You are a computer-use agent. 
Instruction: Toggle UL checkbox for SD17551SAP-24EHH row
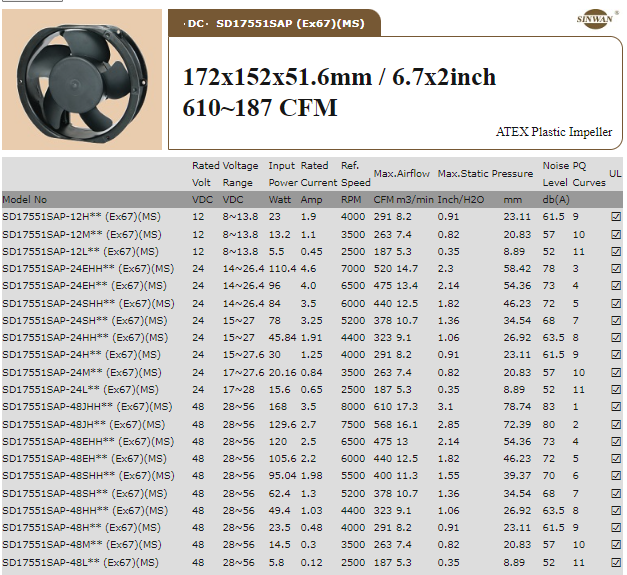615,268
